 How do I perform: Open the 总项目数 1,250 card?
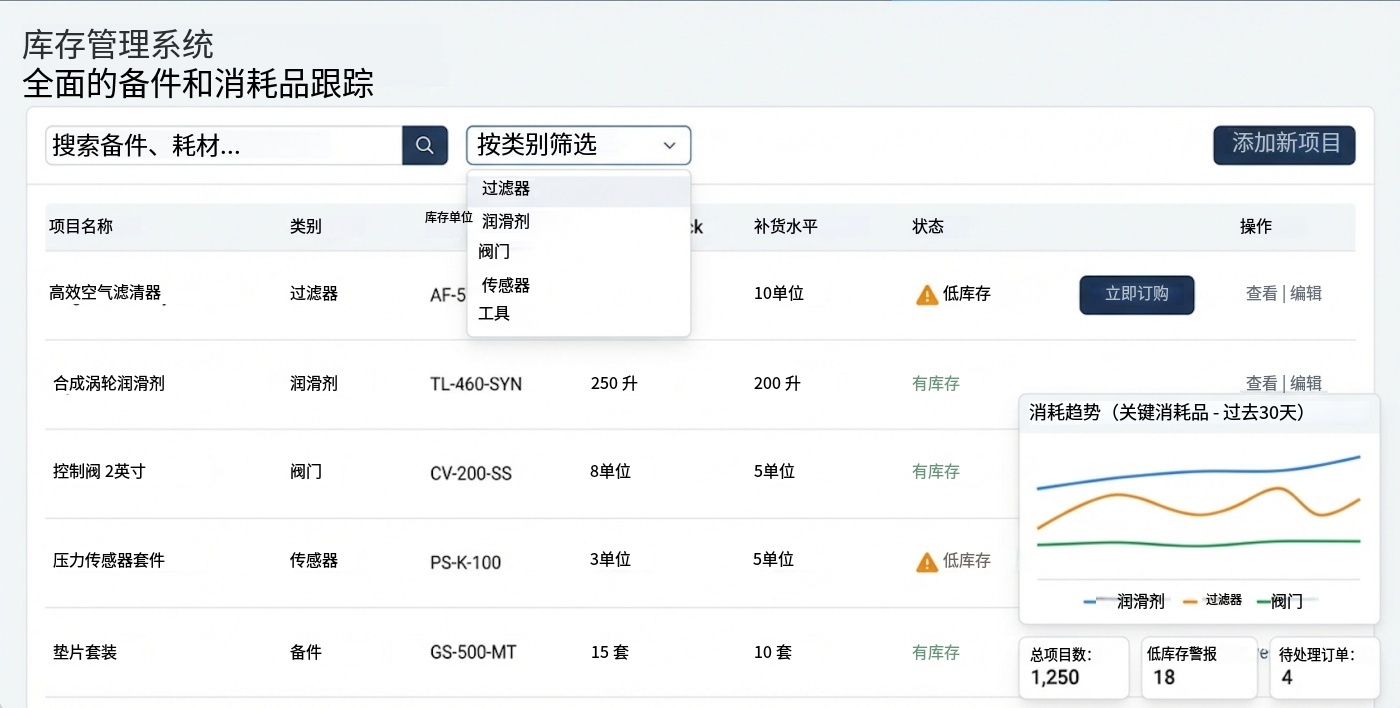click(x=1074, y=667)
